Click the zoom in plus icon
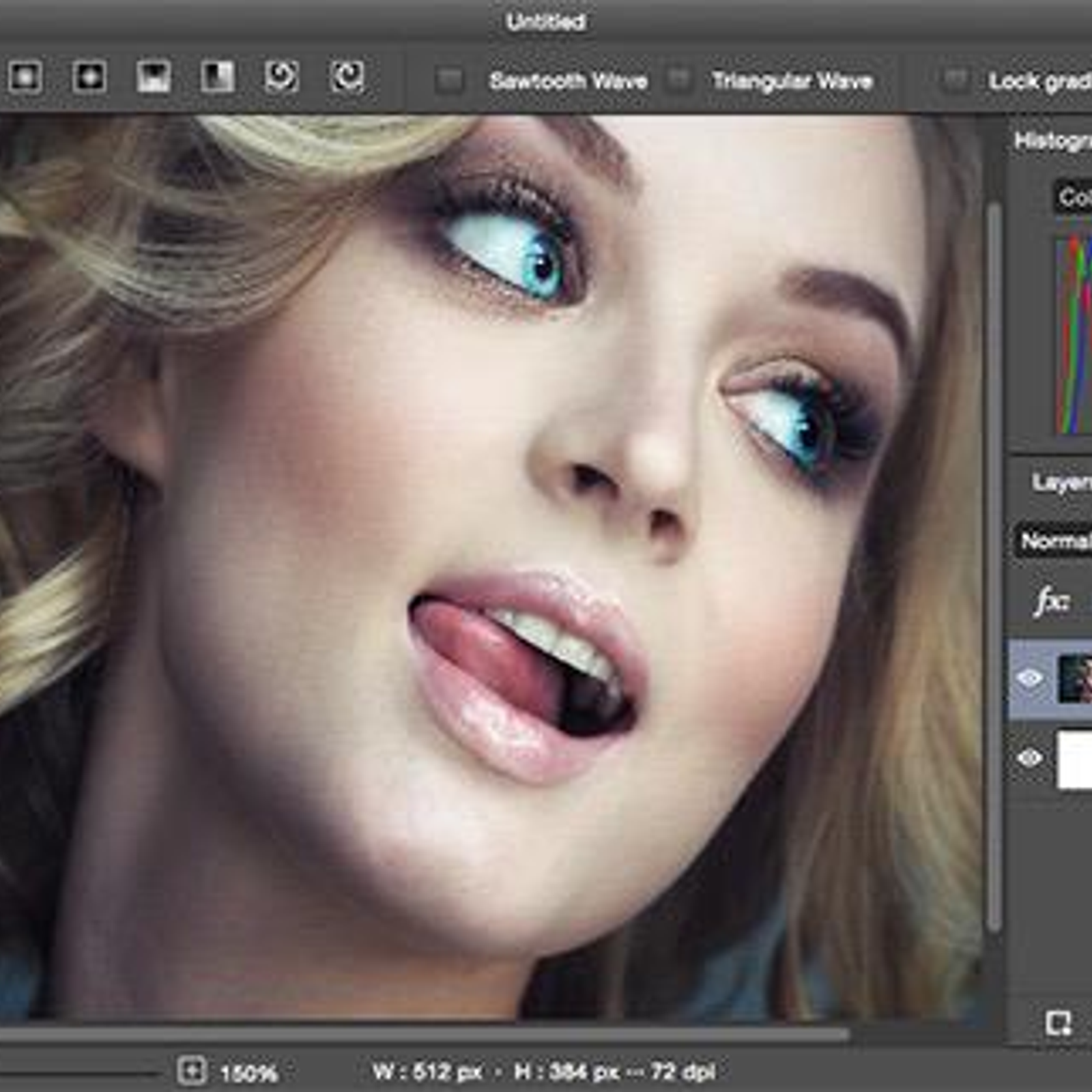Image resolution: width=1092 pixels, height=1092 pixels. pos(192,1070)
